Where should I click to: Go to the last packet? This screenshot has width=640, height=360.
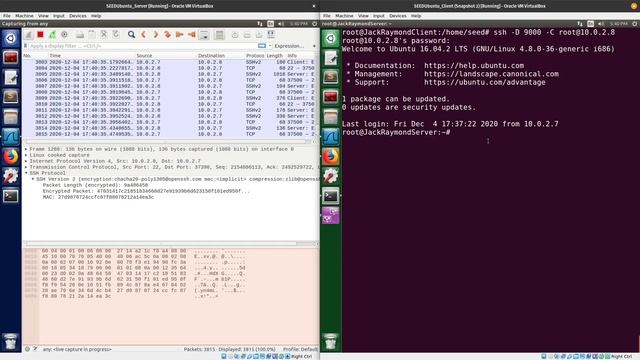click(x=191, y=35)
